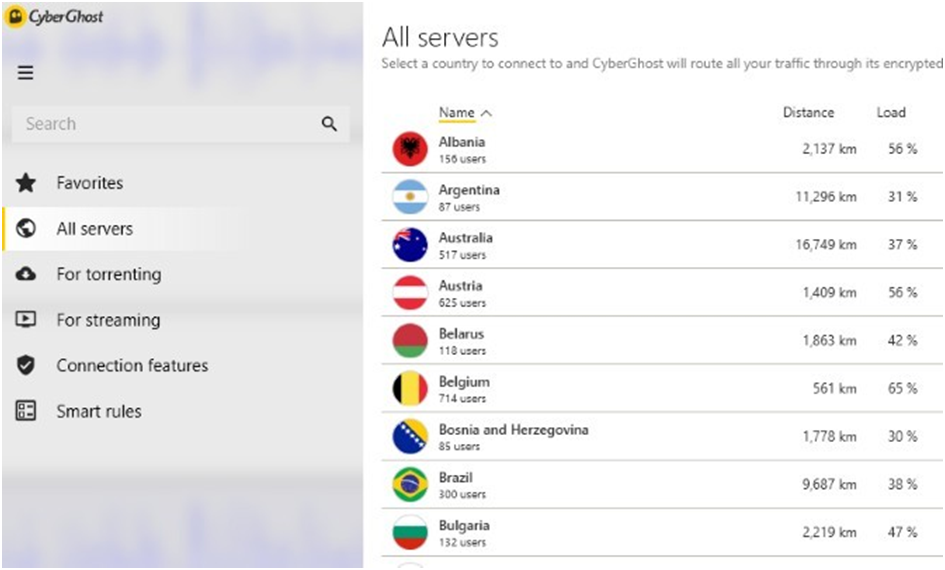
Task: Sort the list by Load column
Action: [x=891, y=113]
